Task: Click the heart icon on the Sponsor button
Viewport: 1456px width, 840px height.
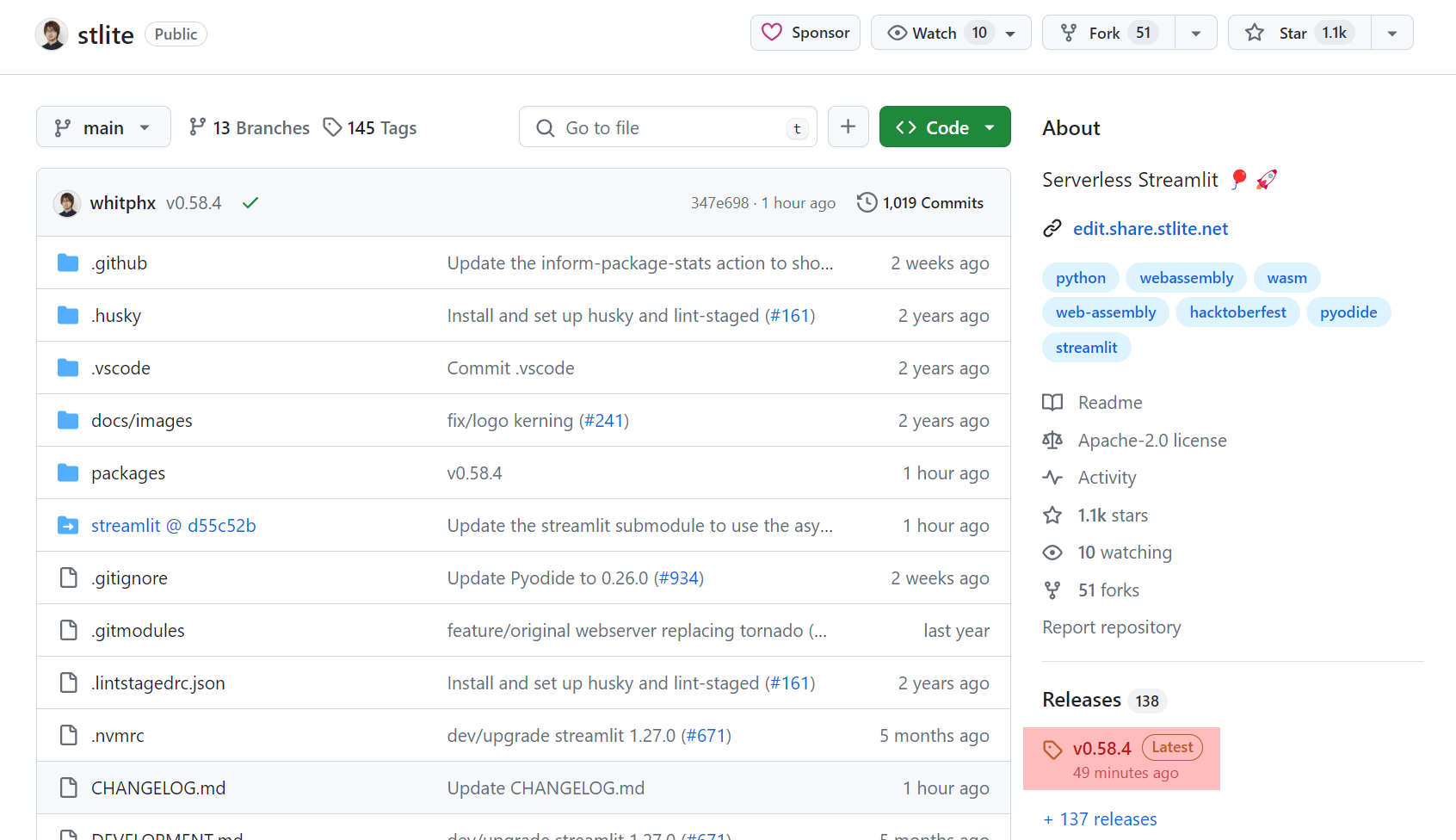Action: click(x=771, y=32)
